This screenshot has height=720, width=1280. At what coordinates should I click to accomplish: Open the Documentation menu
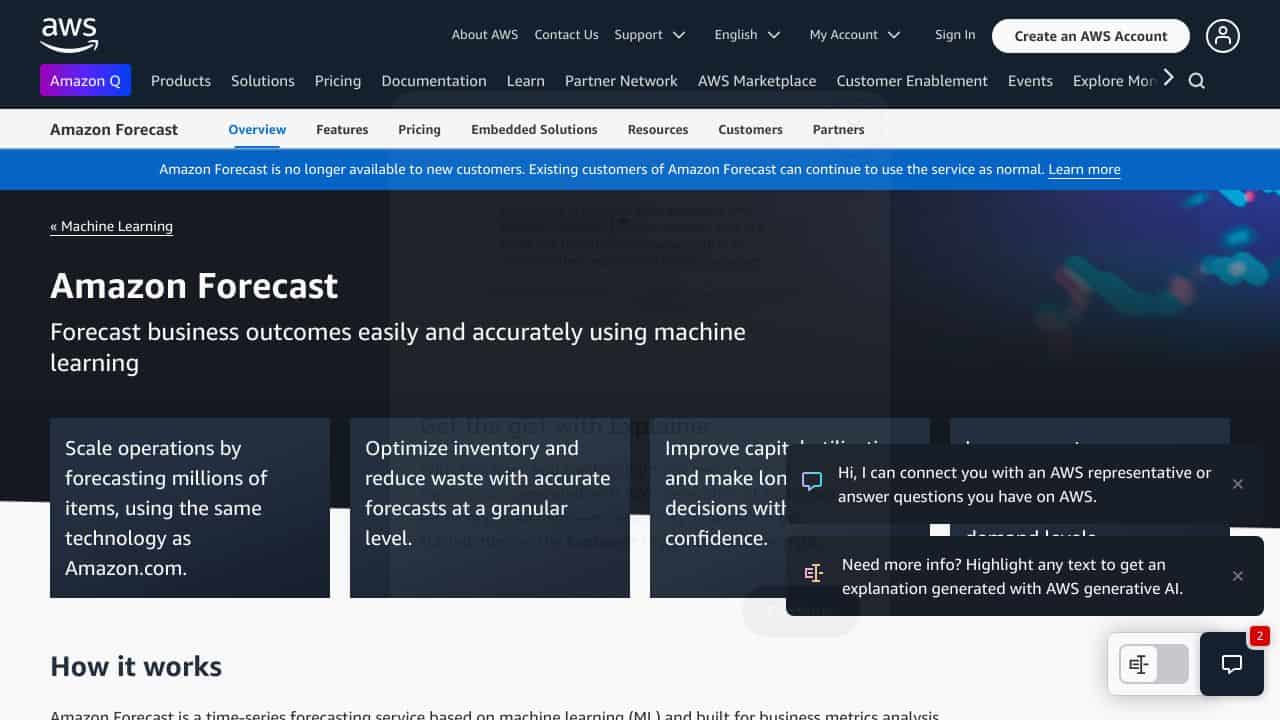click(434, 81)
